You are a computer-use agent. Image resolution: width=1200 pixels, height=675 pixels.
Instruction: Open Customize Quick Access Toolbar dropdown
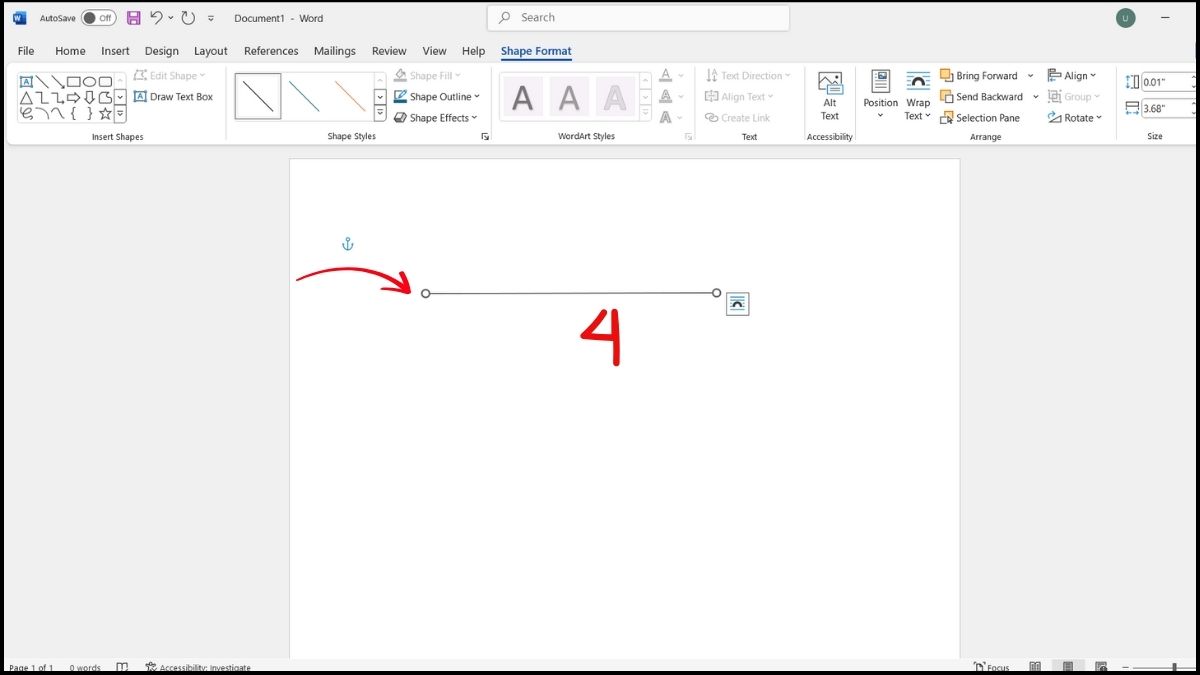(211, 18)
